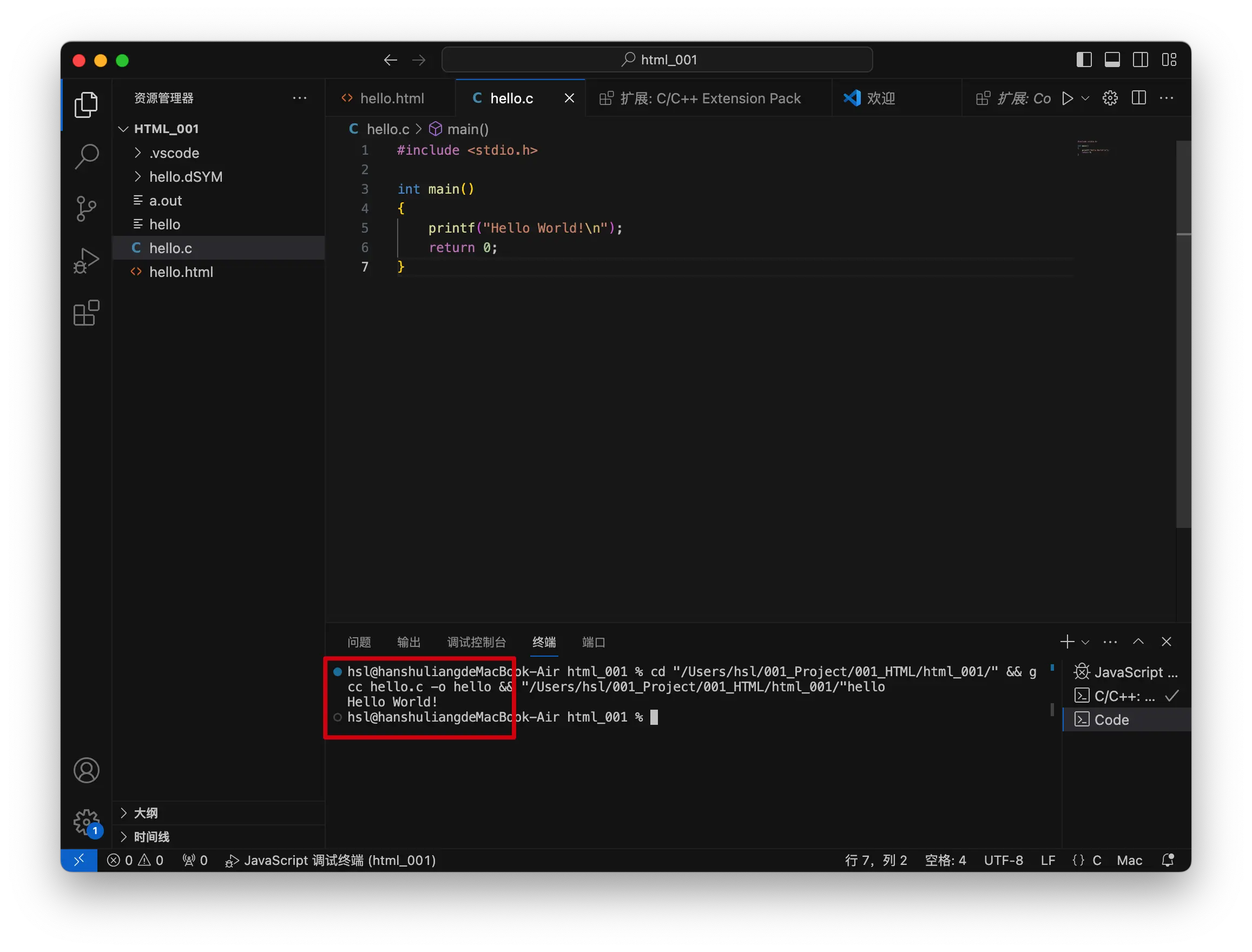This screenshot has width=1252, height=952.
Task: Open the Source Control view
Action: click(x=86, y=209)
